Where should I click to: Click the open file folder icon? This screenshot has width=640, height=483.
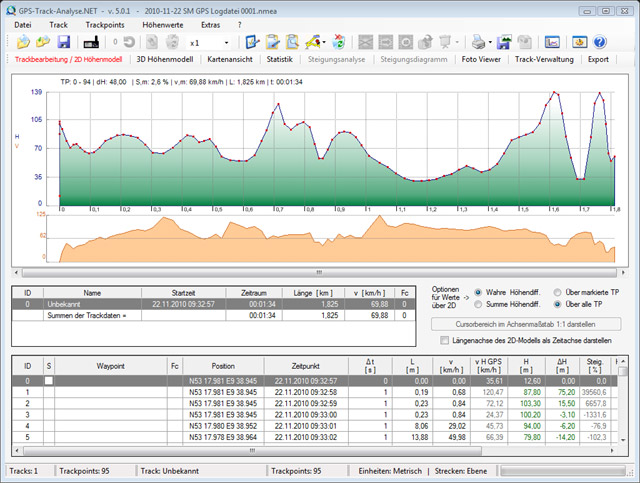click(23, 42)
